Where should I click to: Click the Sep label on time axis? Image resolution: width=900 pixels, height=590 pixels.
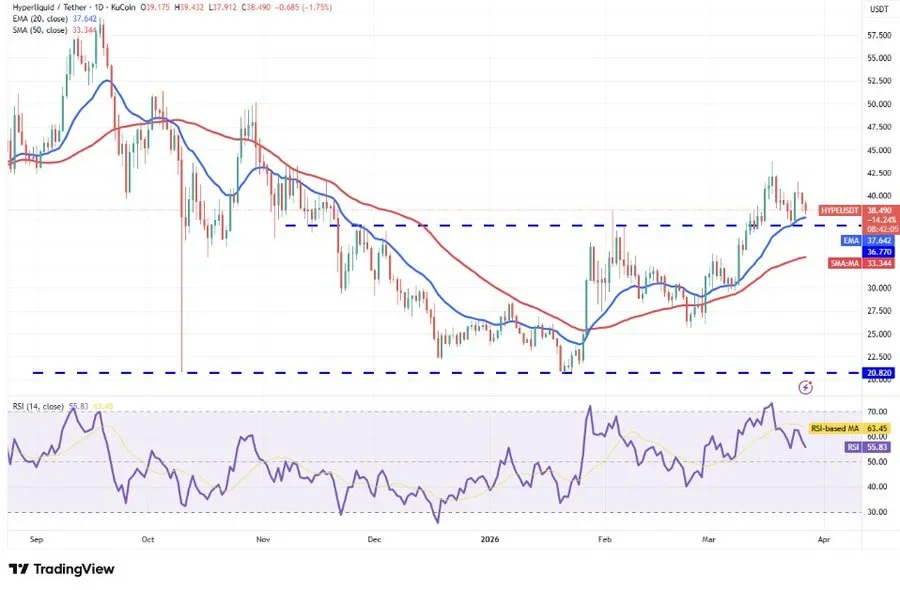pyautogui.click(x=36, y=539)
